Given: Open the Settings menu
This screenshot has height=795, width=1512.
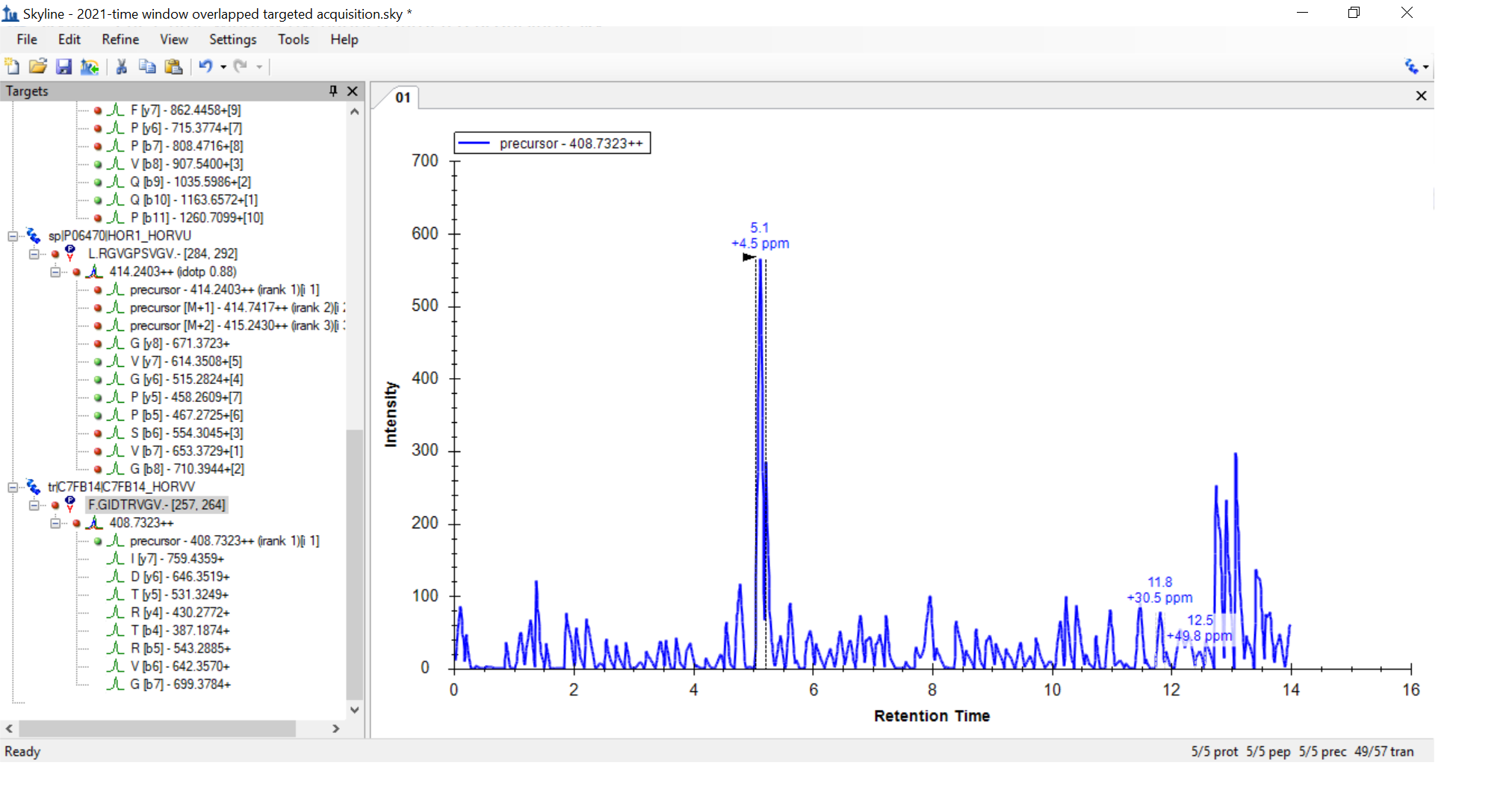Looking at the screenshot, I should (232, 40).
